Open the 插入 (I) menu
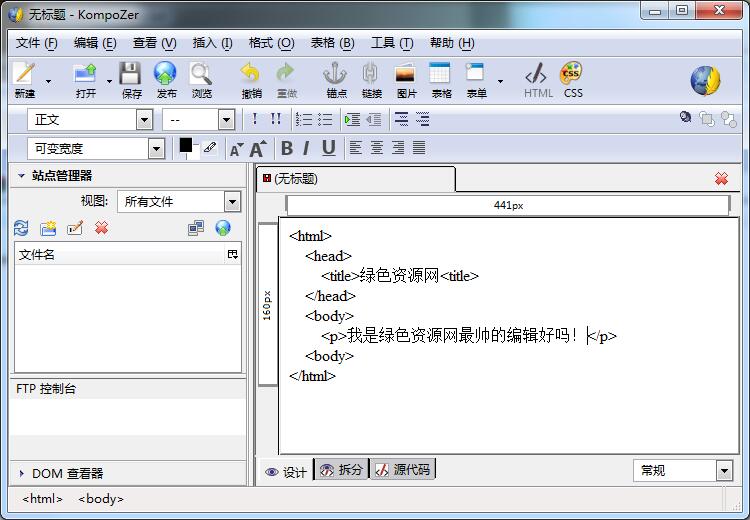The width and height of the screenshot is (750, 520). point(212,43)
